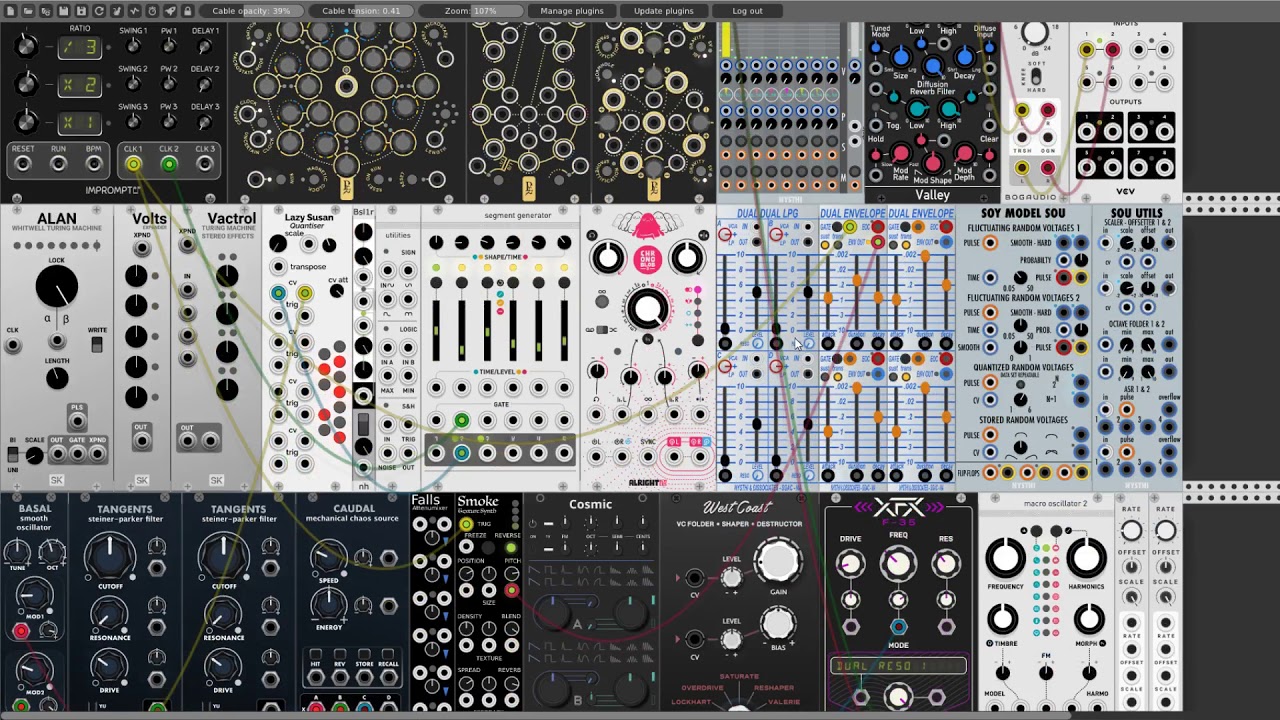Open the sample rate waveform icon
This screenshot has height=720, width=1280.
click(135, 11)
